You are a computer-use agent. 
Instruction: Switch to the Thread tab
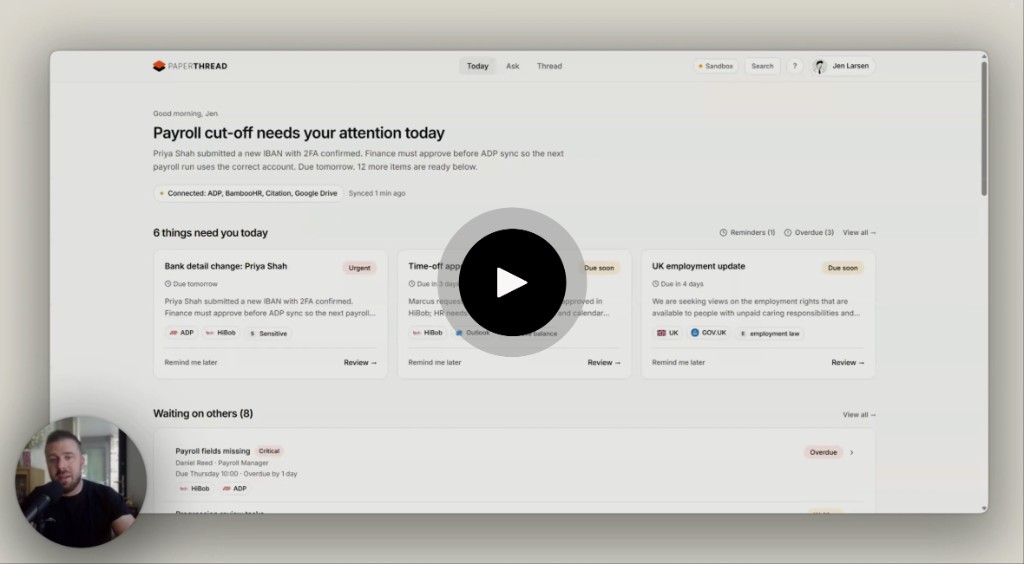point(549,66)
